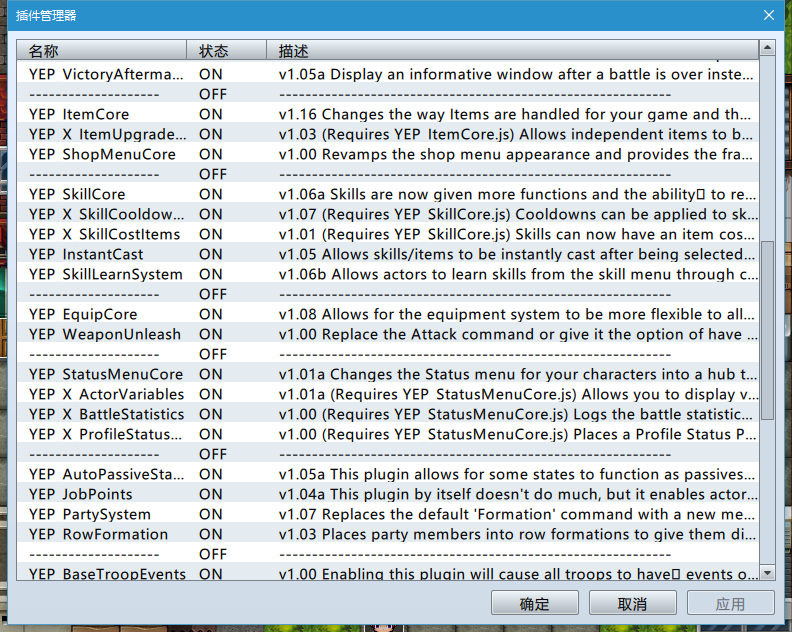Select the YEP_X_ProfileStatus... plugin name
Viewport: 792px width, 632px height.
click(x=106, y=434)
